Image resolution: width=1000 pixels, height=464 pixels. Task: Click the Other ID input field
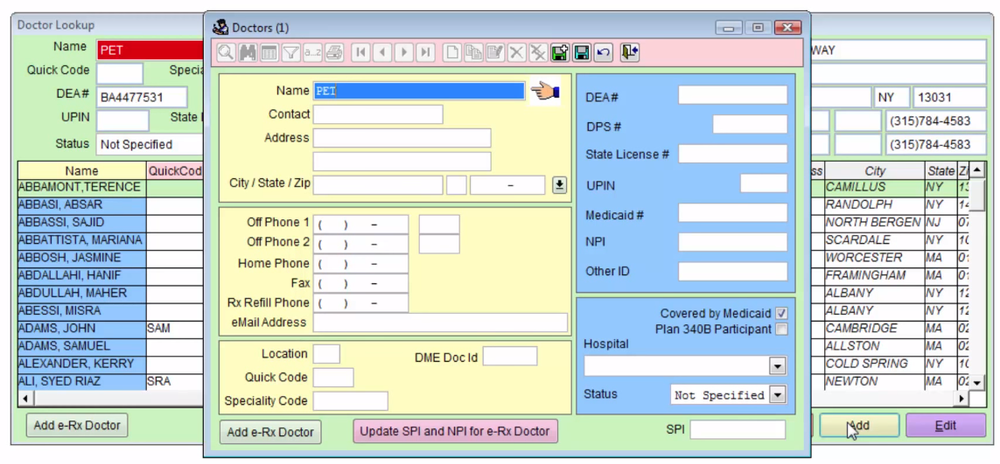tap(733, 272)
